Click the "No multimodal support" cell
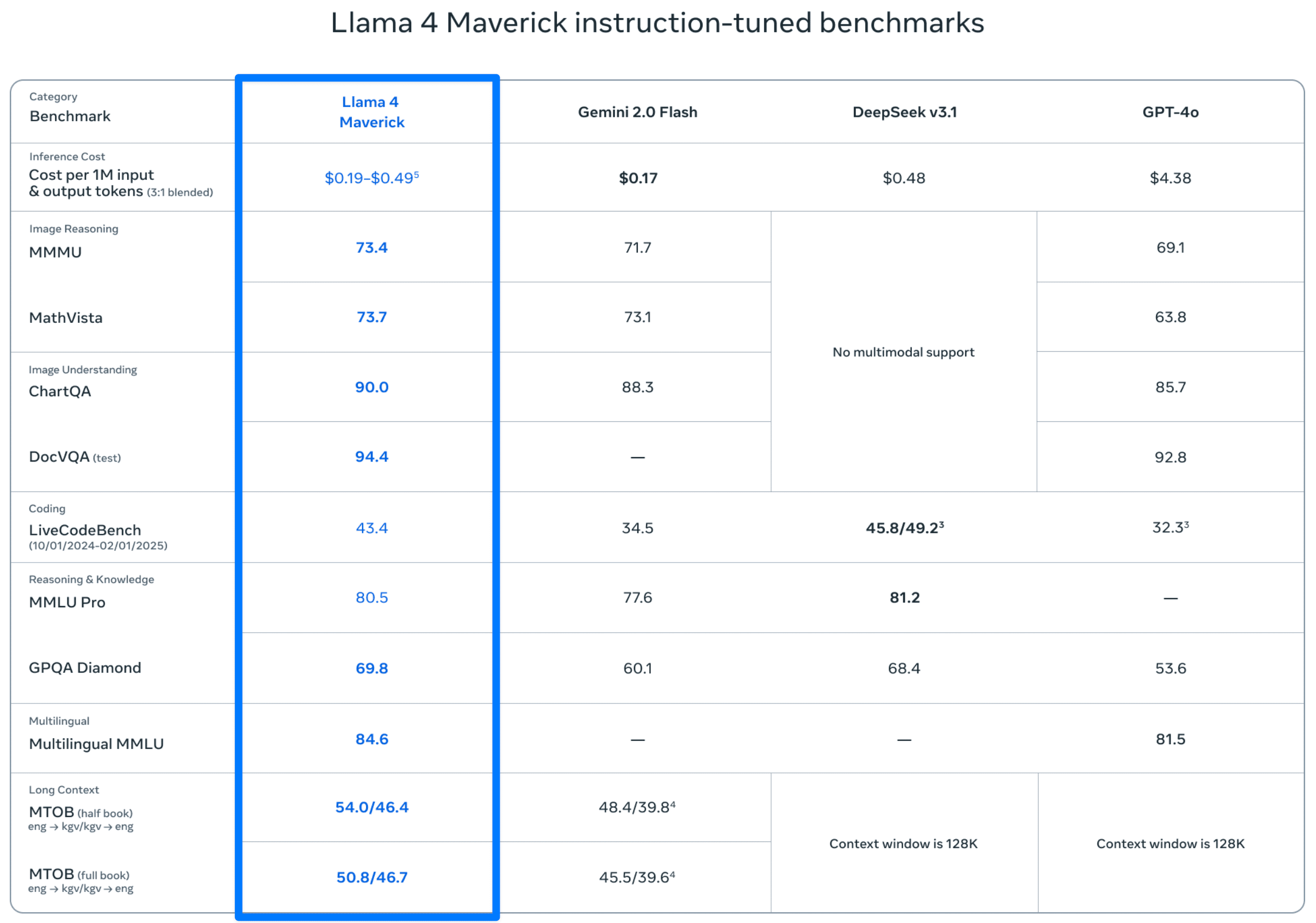The height and width of the screenshot is (923, 1316). [903, 352]
